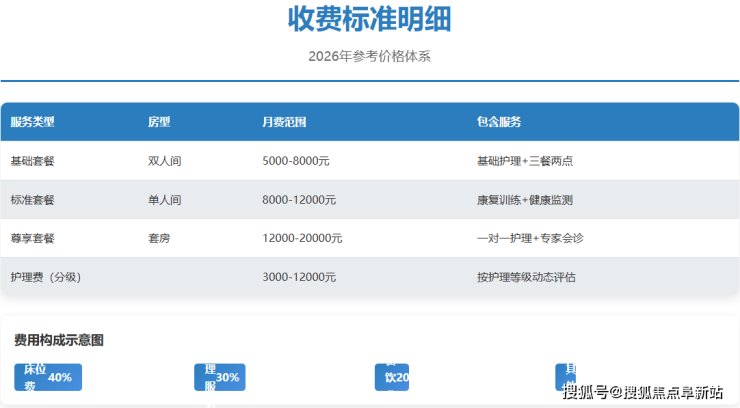This screenshot has width=740, height=408.
Task: Click the 套房 room type cell
Action: [x=159, y=239]
